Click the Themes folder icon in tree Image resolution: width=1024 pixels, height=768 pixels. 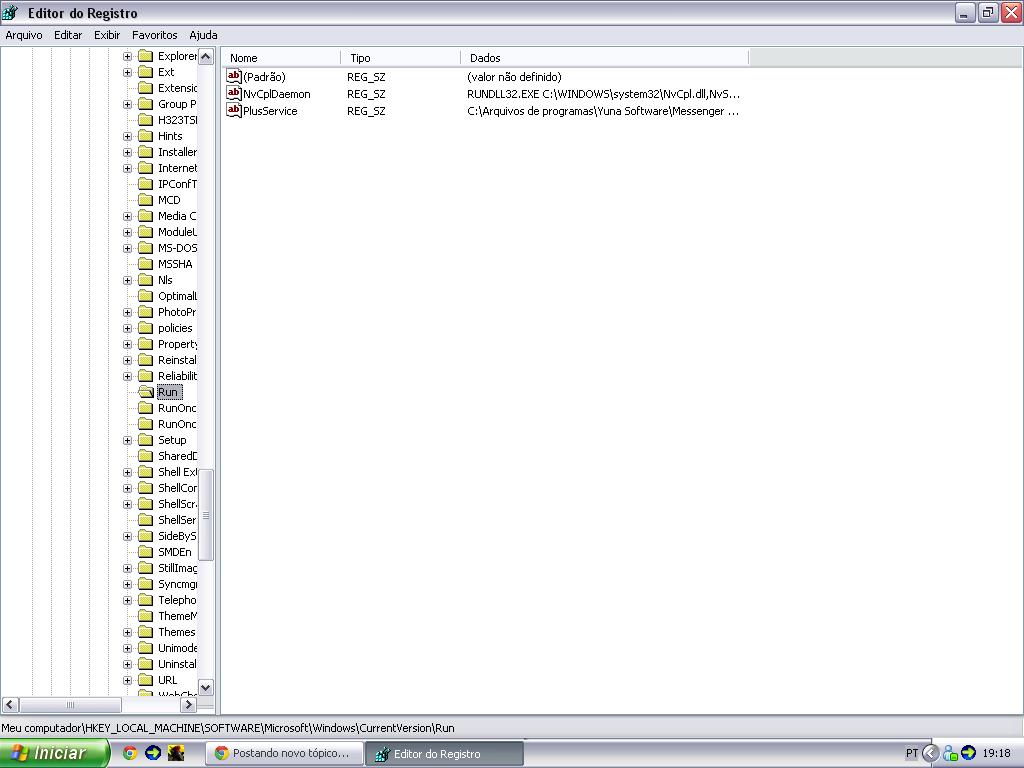click(x=145, y=632)
